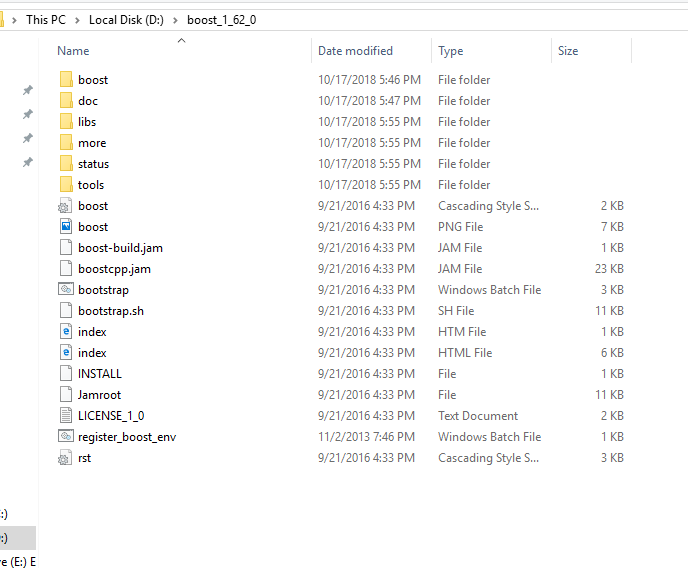Image resolution: width=688 pixels, height=568 pixels.
Task: Select the highlighted drive in navigation pane
Action: pyautogui.click(x=18, y=538)
